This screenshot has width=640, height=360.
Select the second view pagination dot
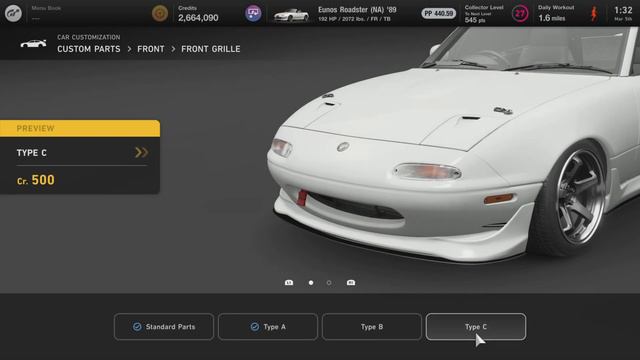click(x=329, y=282)
